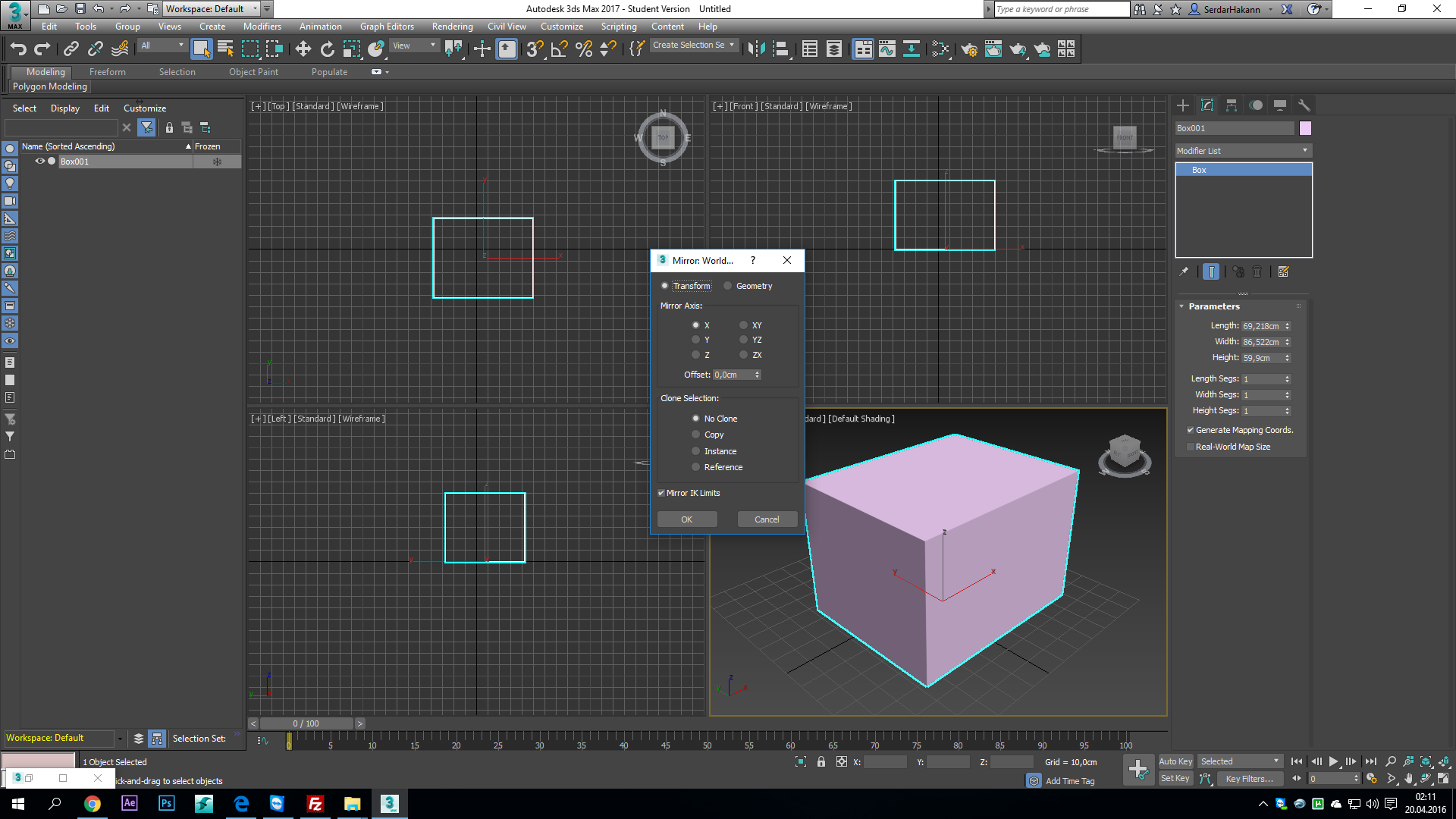Uncheck the Mirror IK Limits checkbox
Screen dimensions: 1456x819
(x=661, y=492)
